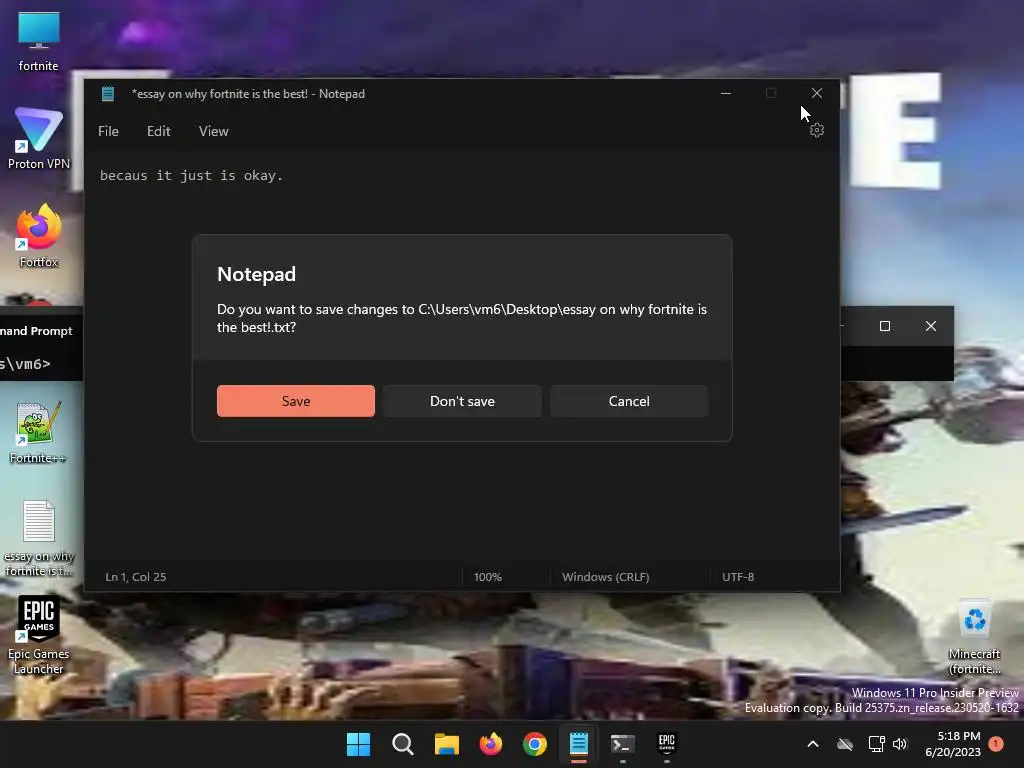The height and width of the screenshot is (768, 1024).
Task: Click Cancel in the save dialog
Action: (x=629, y=401)
